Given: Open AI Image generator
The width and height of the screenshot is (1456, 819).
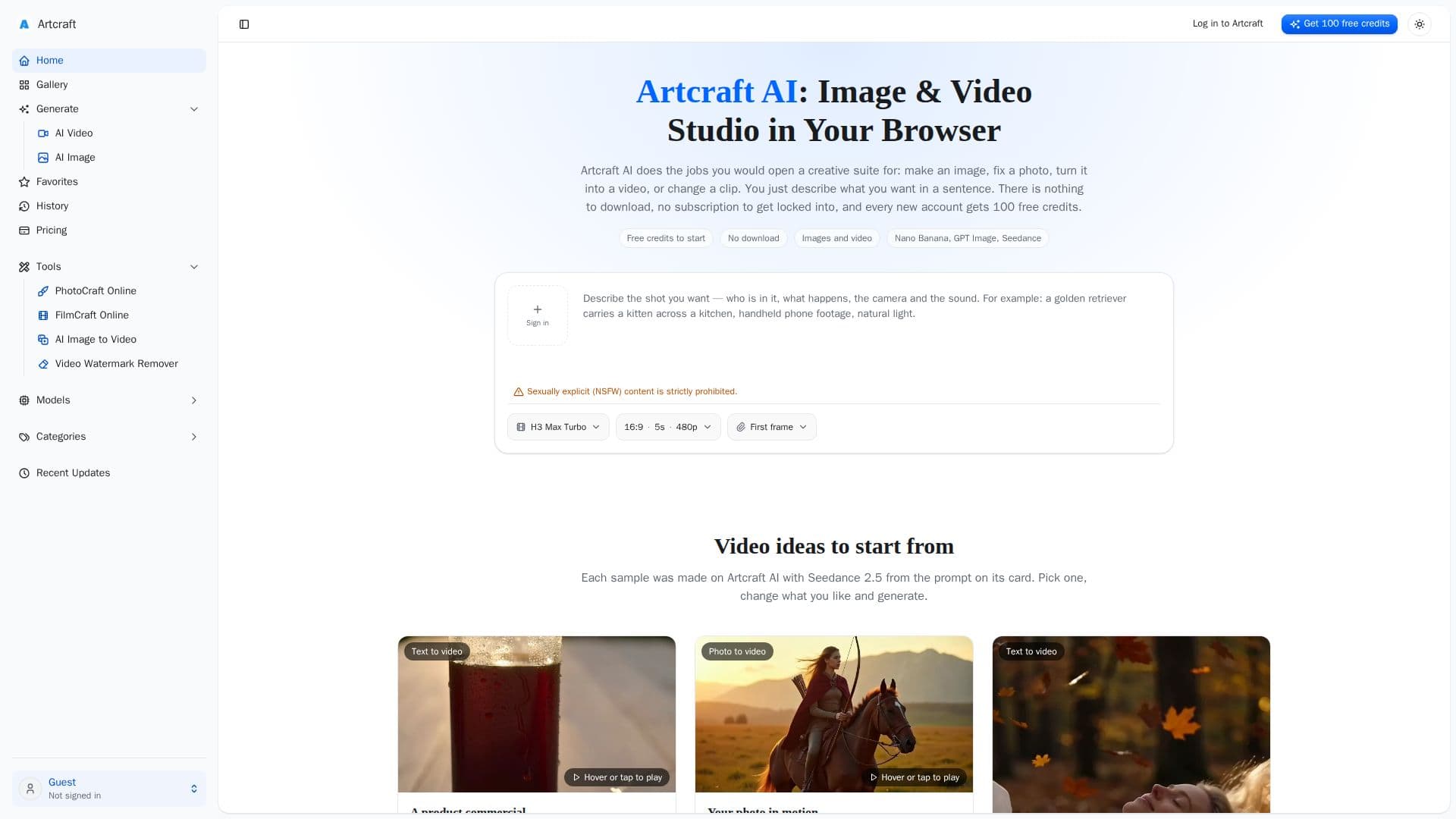Looking at the screenshot, I should click(118, 158).
